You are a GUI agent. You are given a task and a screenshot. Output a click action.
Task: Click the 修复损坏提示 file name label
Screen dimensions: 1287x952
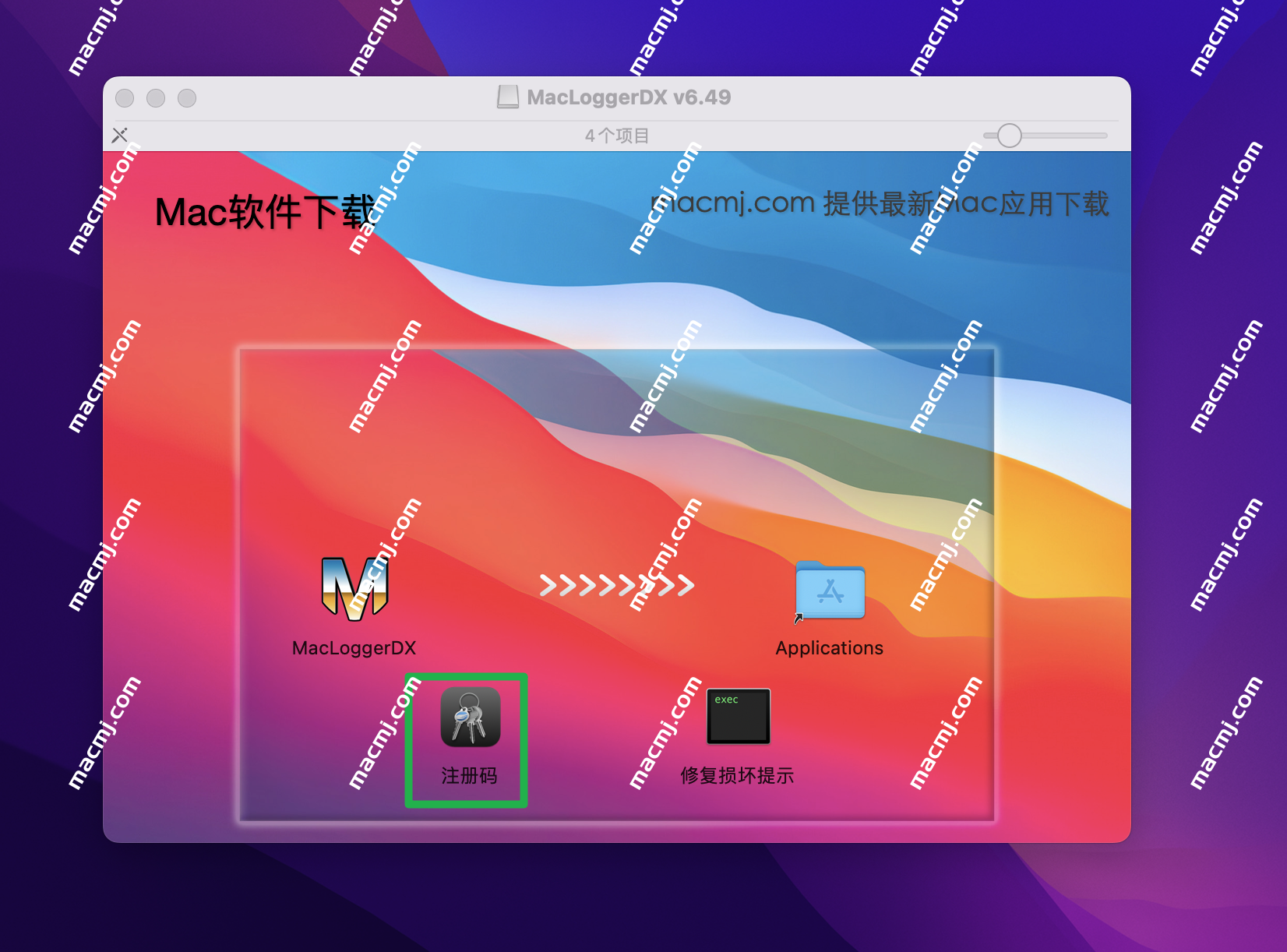coord(737,776)
